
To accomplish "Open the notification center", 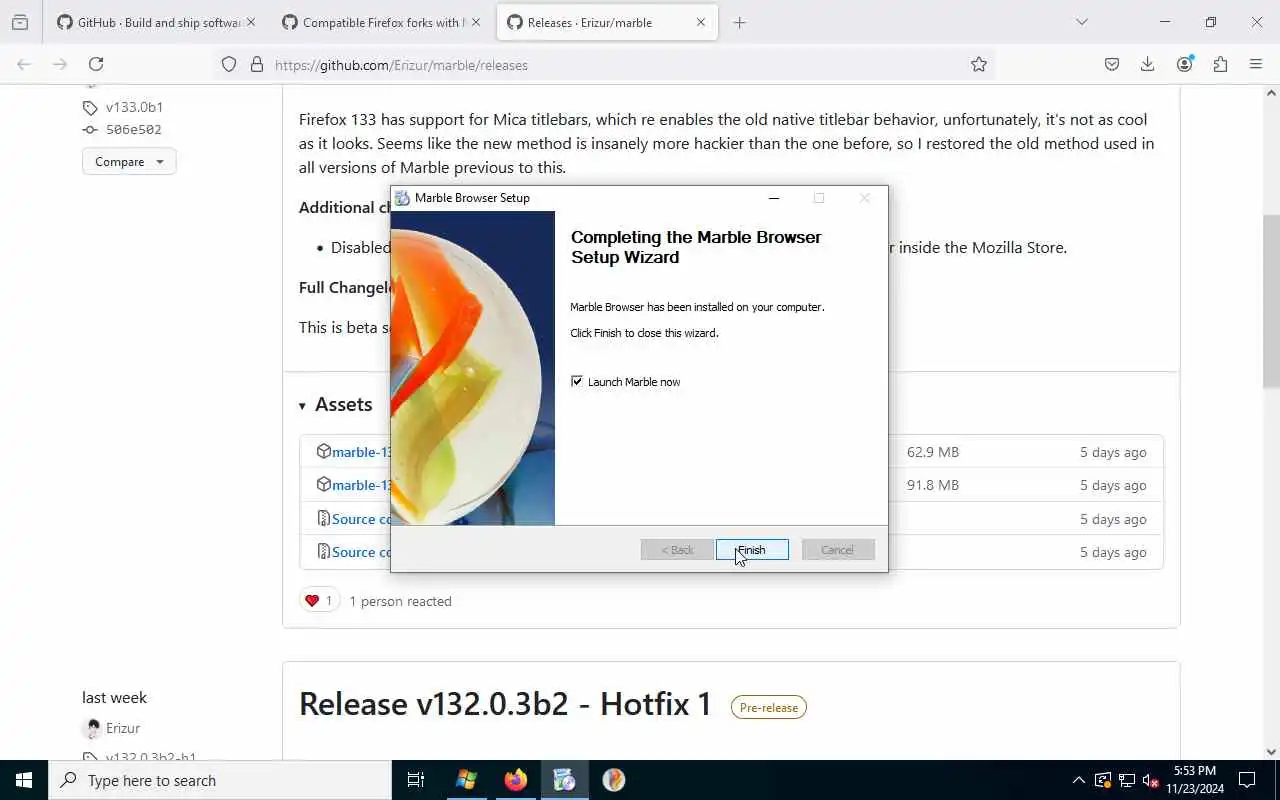I will [x=1247, y=780].
